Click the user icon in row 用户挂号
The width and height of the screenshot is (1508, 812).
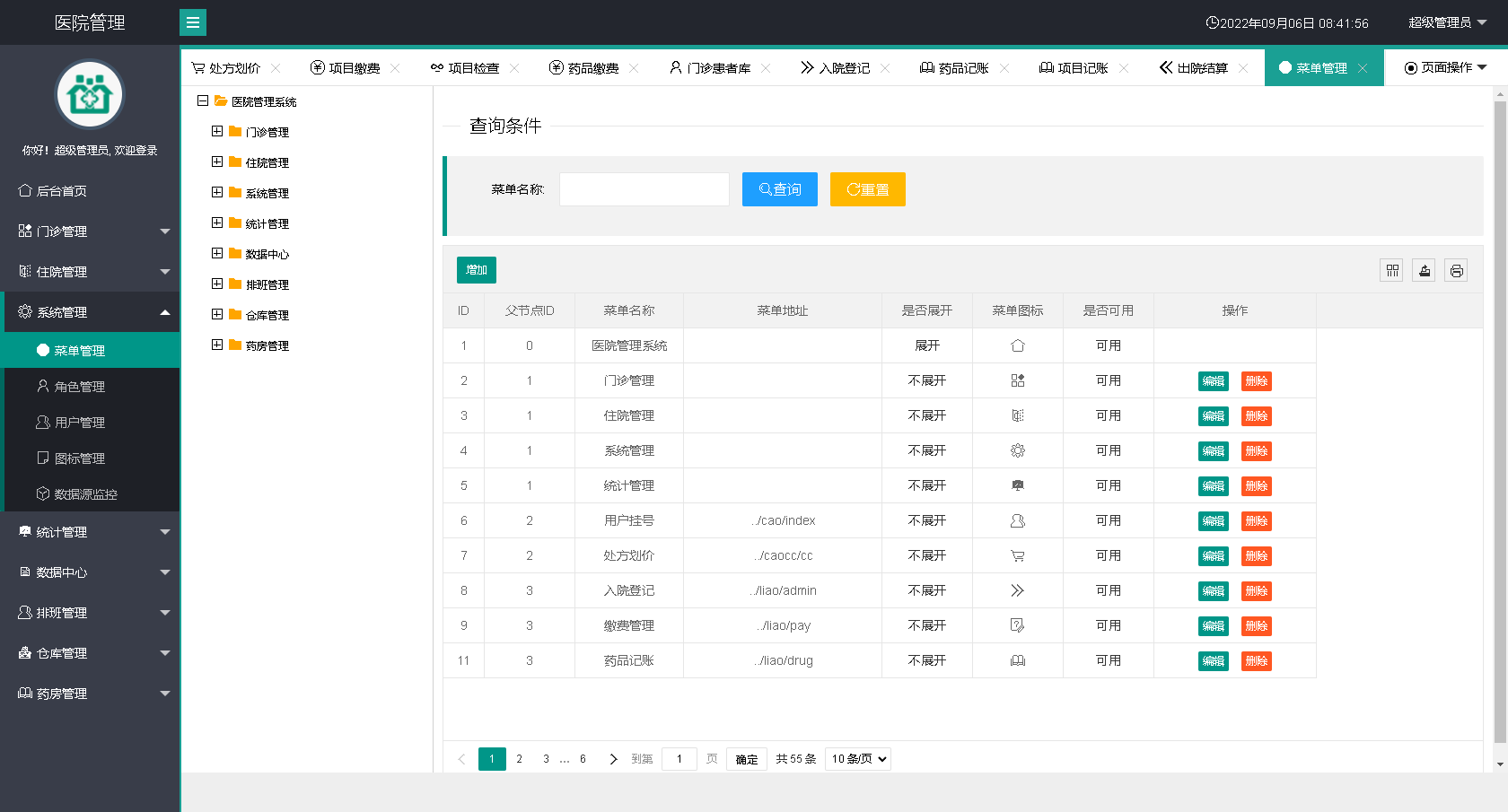coord(1017,520)
